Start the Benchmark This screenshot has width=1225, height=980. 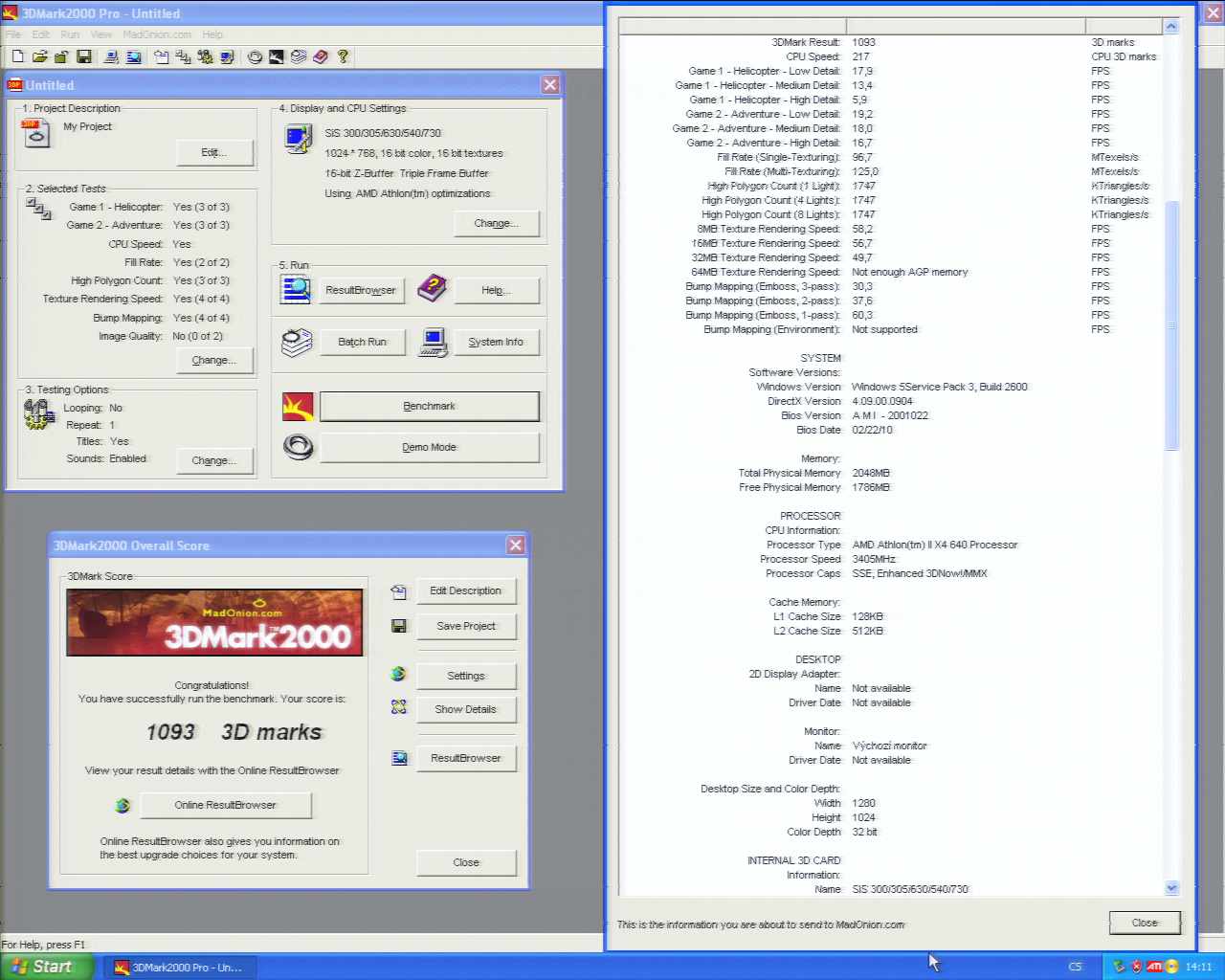coord(430,406)
